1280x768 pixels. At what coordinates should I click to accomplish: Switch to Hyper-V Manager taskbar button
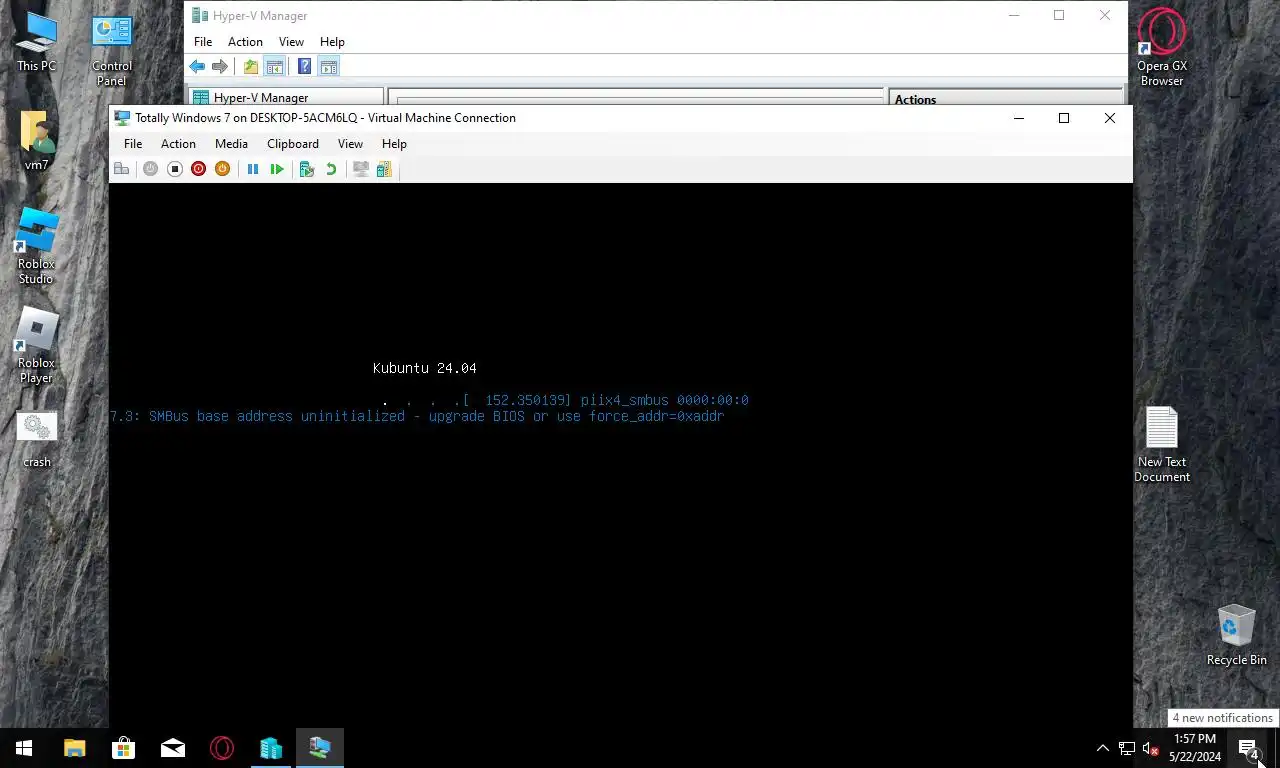click(x=270, y=748)
